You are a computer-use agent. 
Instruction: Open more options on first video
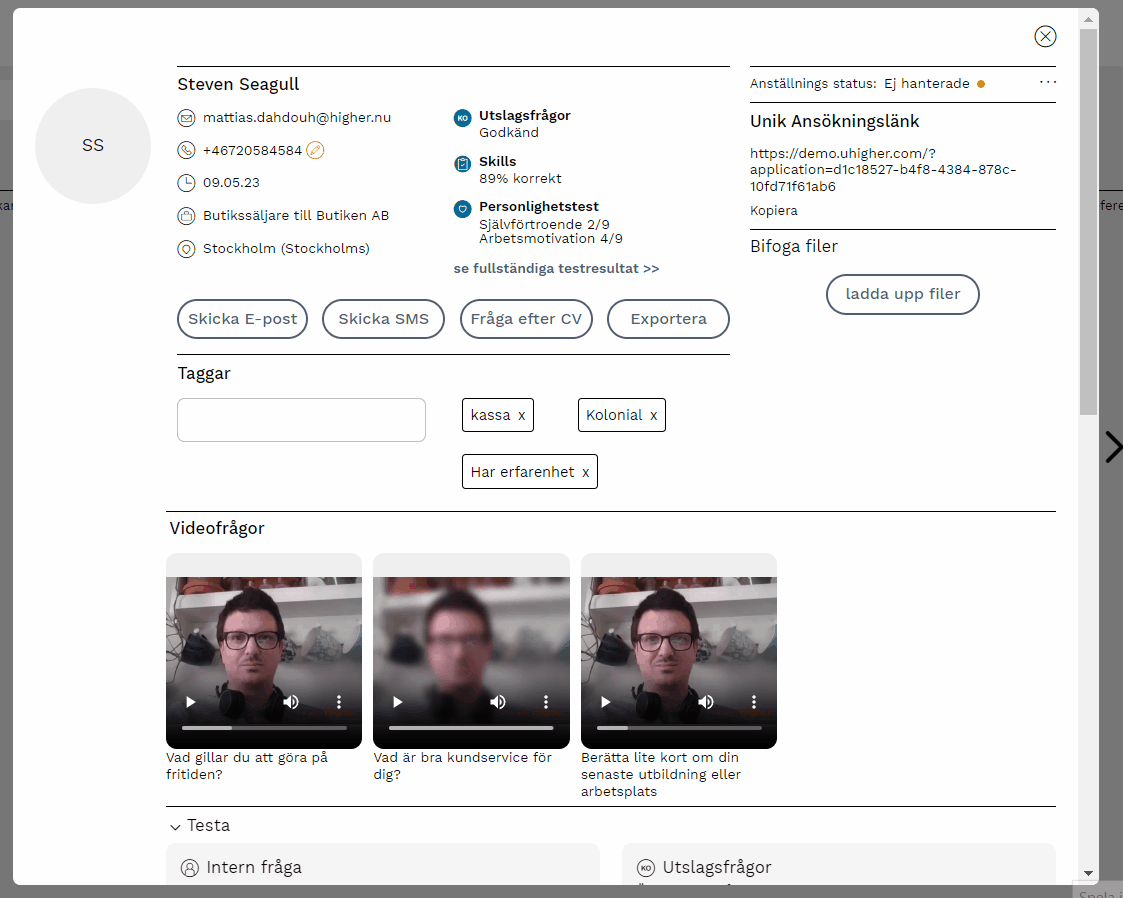(x=339, y=702)
